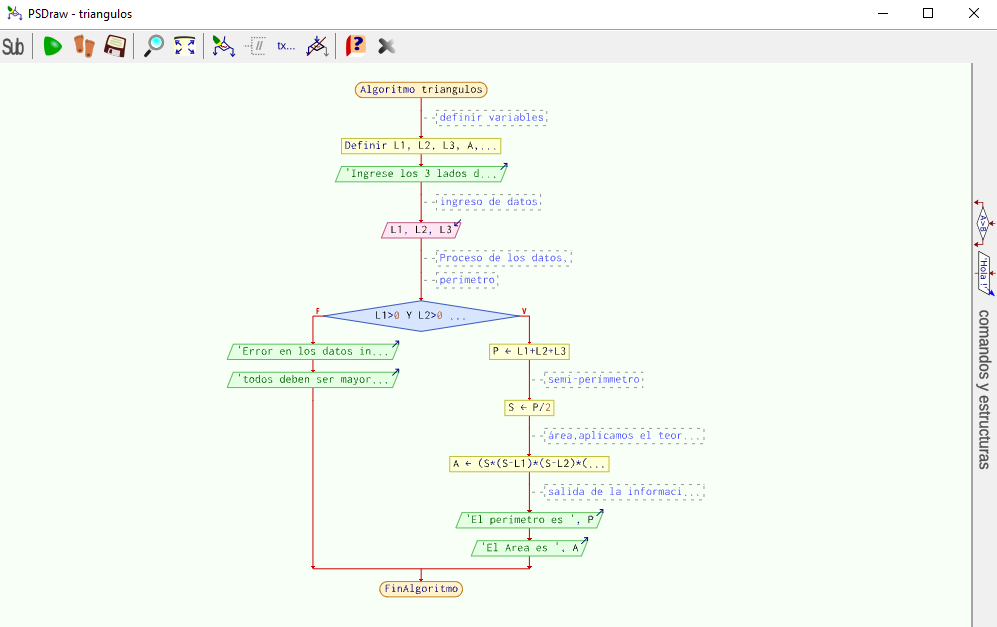Select the FinAlgoritmo end node
Viewport: 997px width, 627px height.
tap(421, 589)
